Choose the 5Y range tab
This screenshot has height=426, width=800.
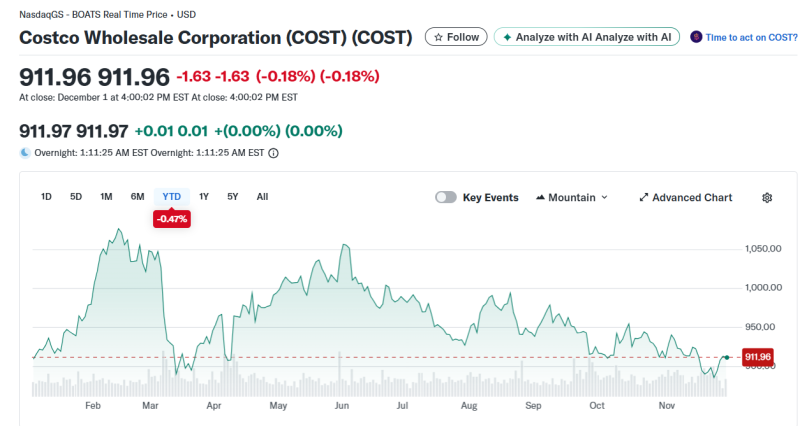[x=233, y=197]
